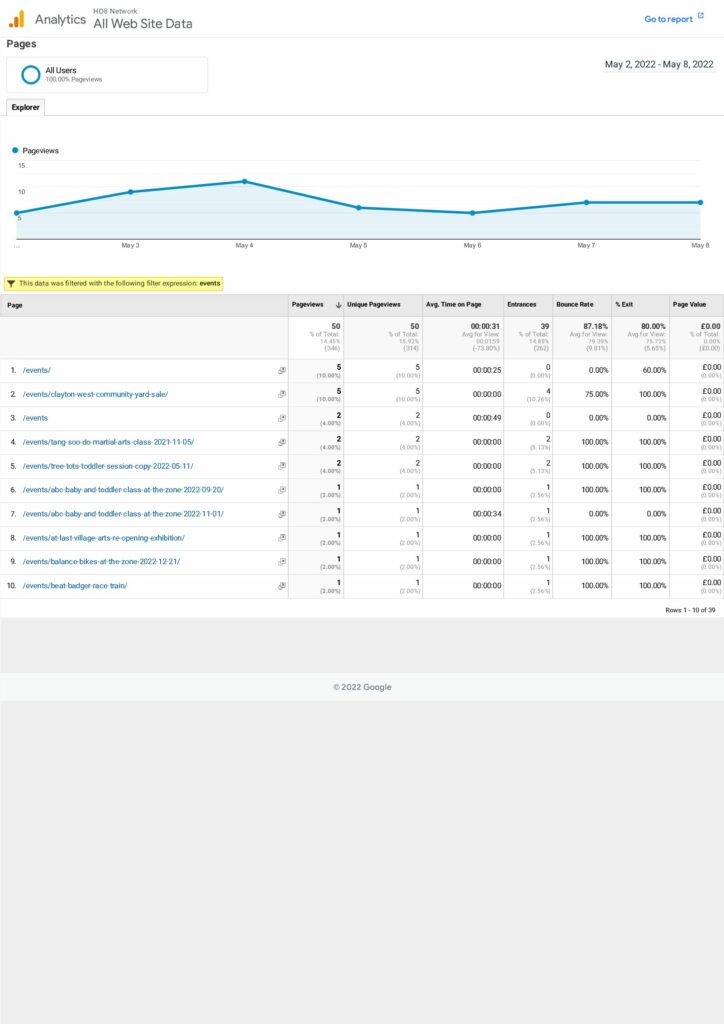Click the Unique Pageviews column header
This screenshot has height=1024, width=724.
tap(374, 305)
